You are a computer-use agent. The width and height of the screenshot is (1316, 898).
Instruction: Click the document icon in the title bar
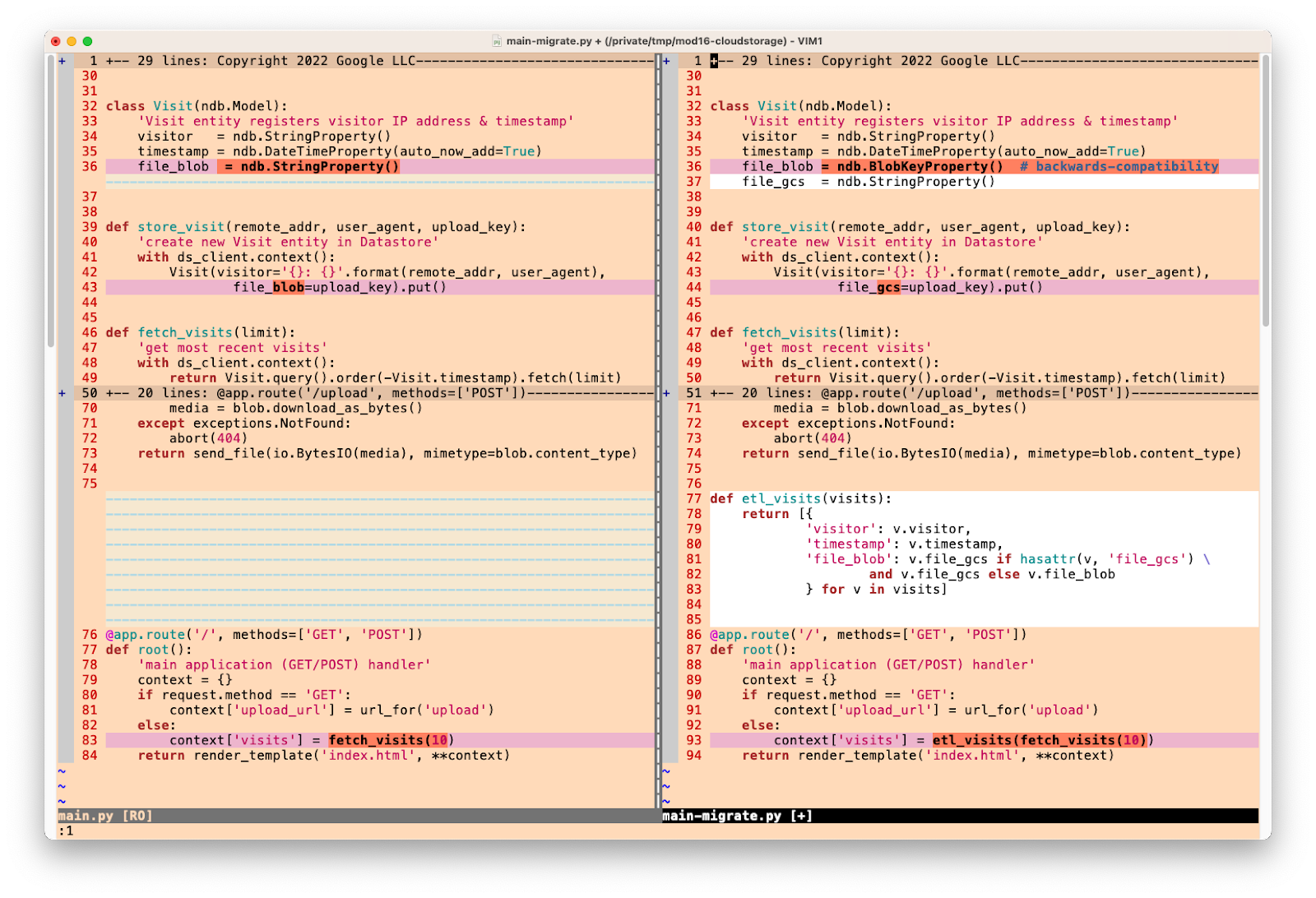(x=497, y=41)
